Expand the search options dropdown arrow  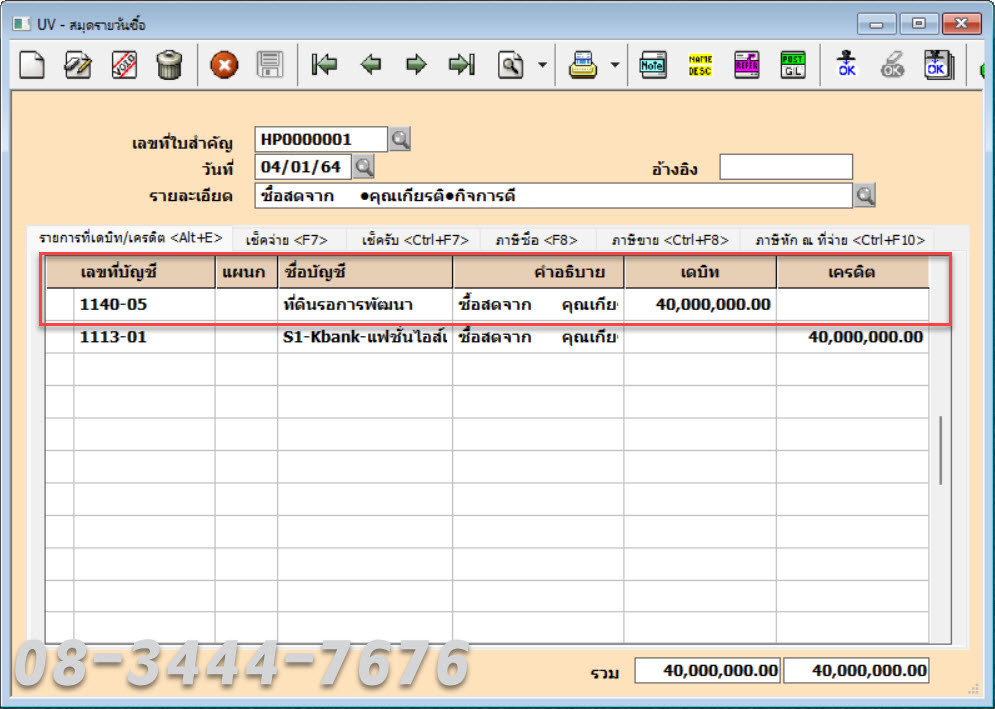click(542, 65)
